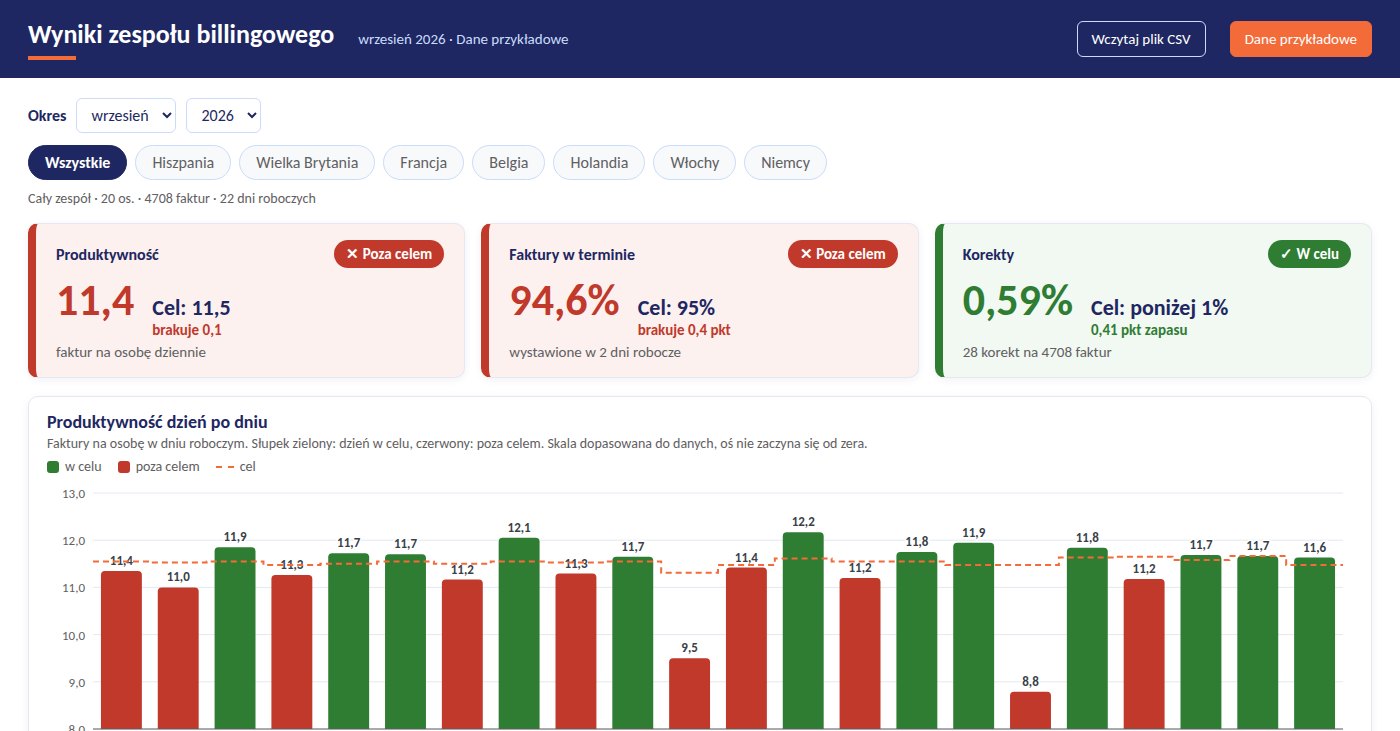Screen dimensions: 1400x731
Task: Filter by Hiszpania
Action: [x=183, y=163]
